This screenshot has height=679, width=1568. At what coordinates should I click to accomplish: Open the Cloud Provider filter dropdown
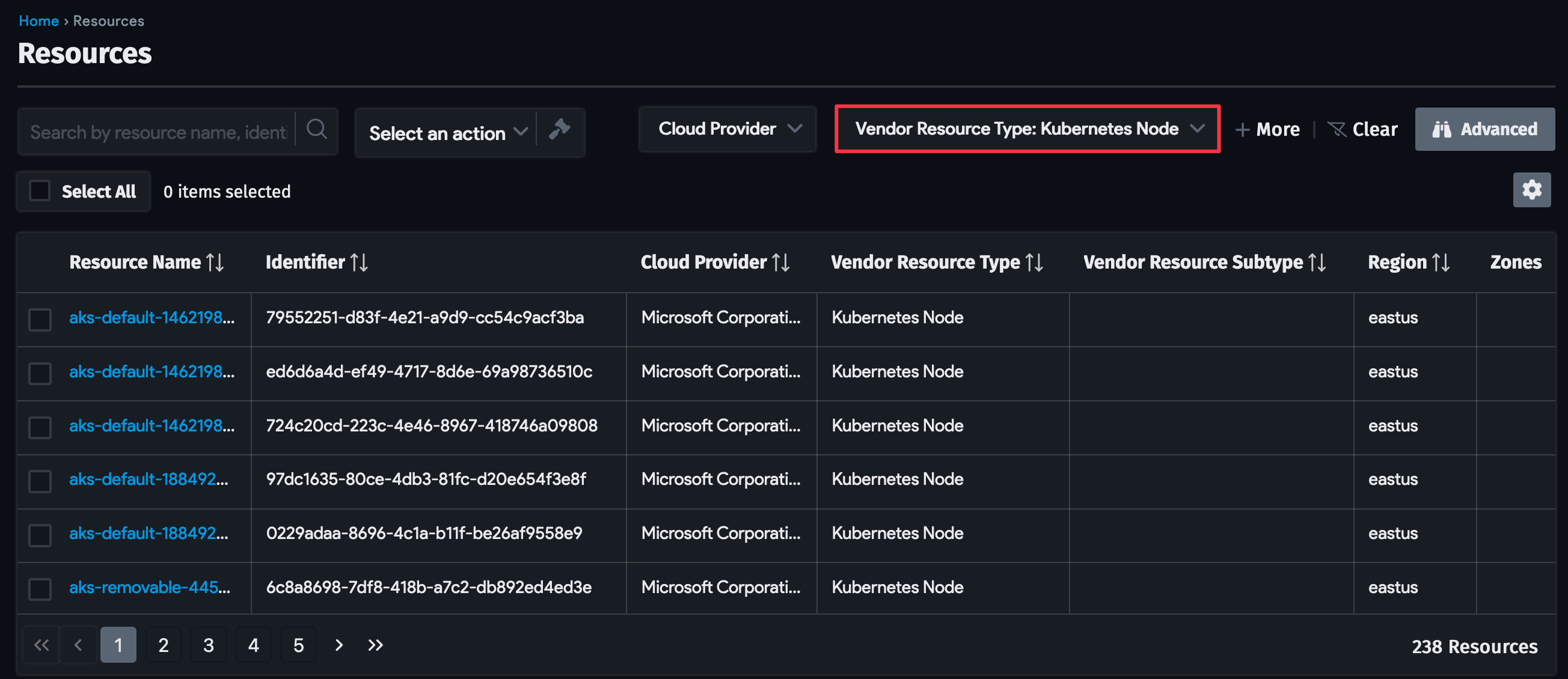(727, 129)
